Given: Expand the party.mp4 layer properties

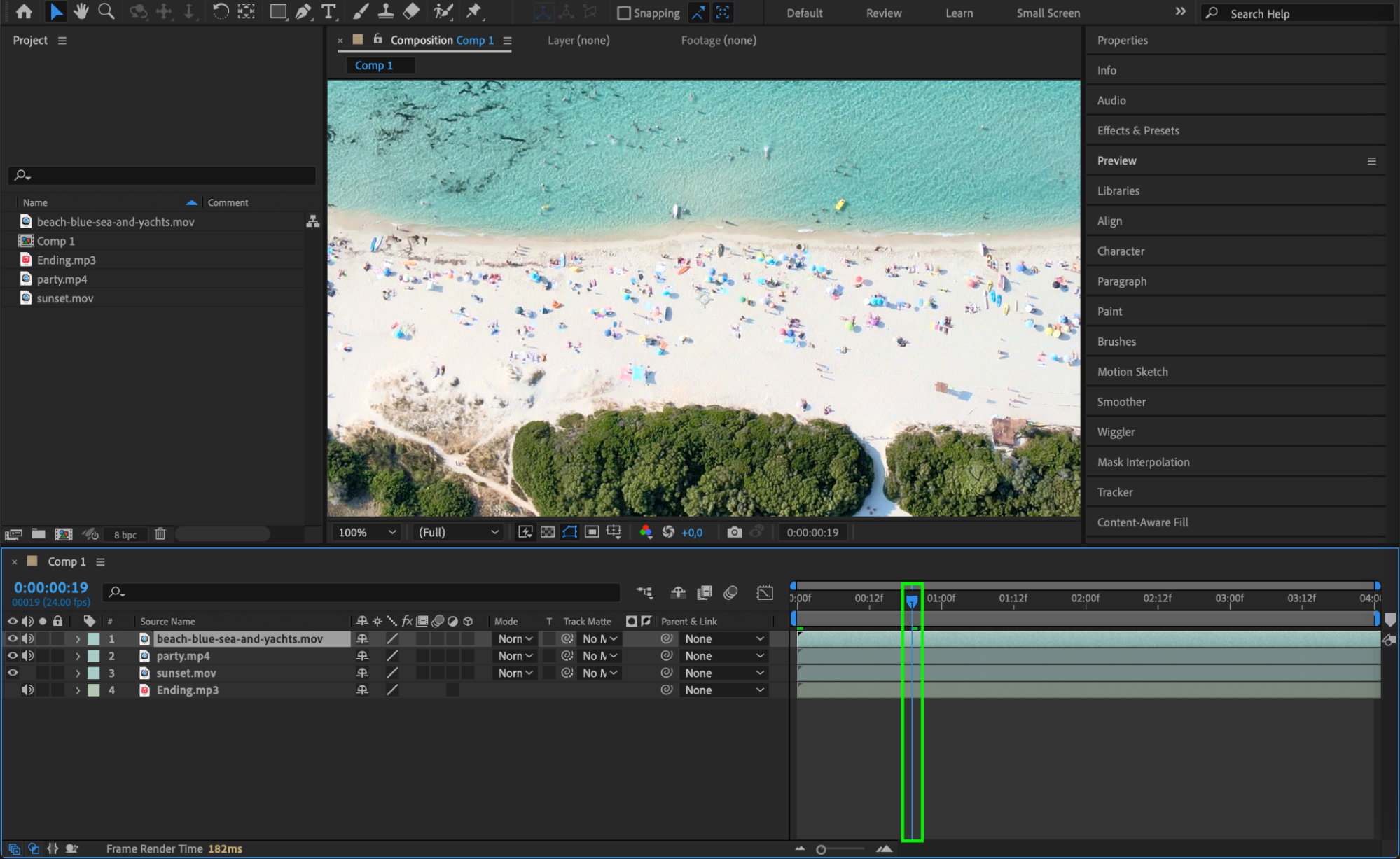Looking at the screenshot, I should (x=78, y=656).
